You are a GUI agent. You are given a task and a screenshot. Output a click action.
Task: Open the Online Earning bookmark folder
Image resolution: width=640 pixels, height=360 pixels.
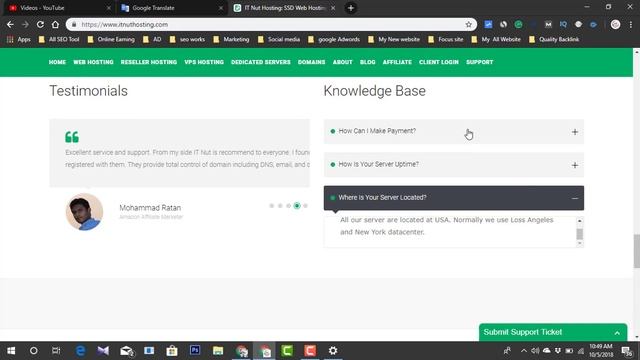point(111,40)
